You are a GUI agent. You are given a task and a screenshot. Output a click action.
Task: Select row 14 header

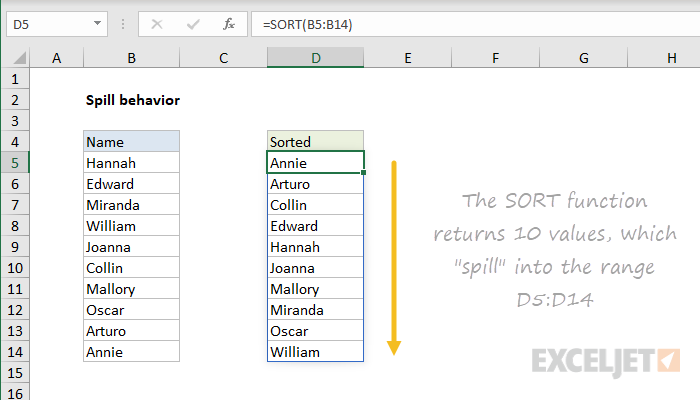pyautogui.click(x=15, y=352)
